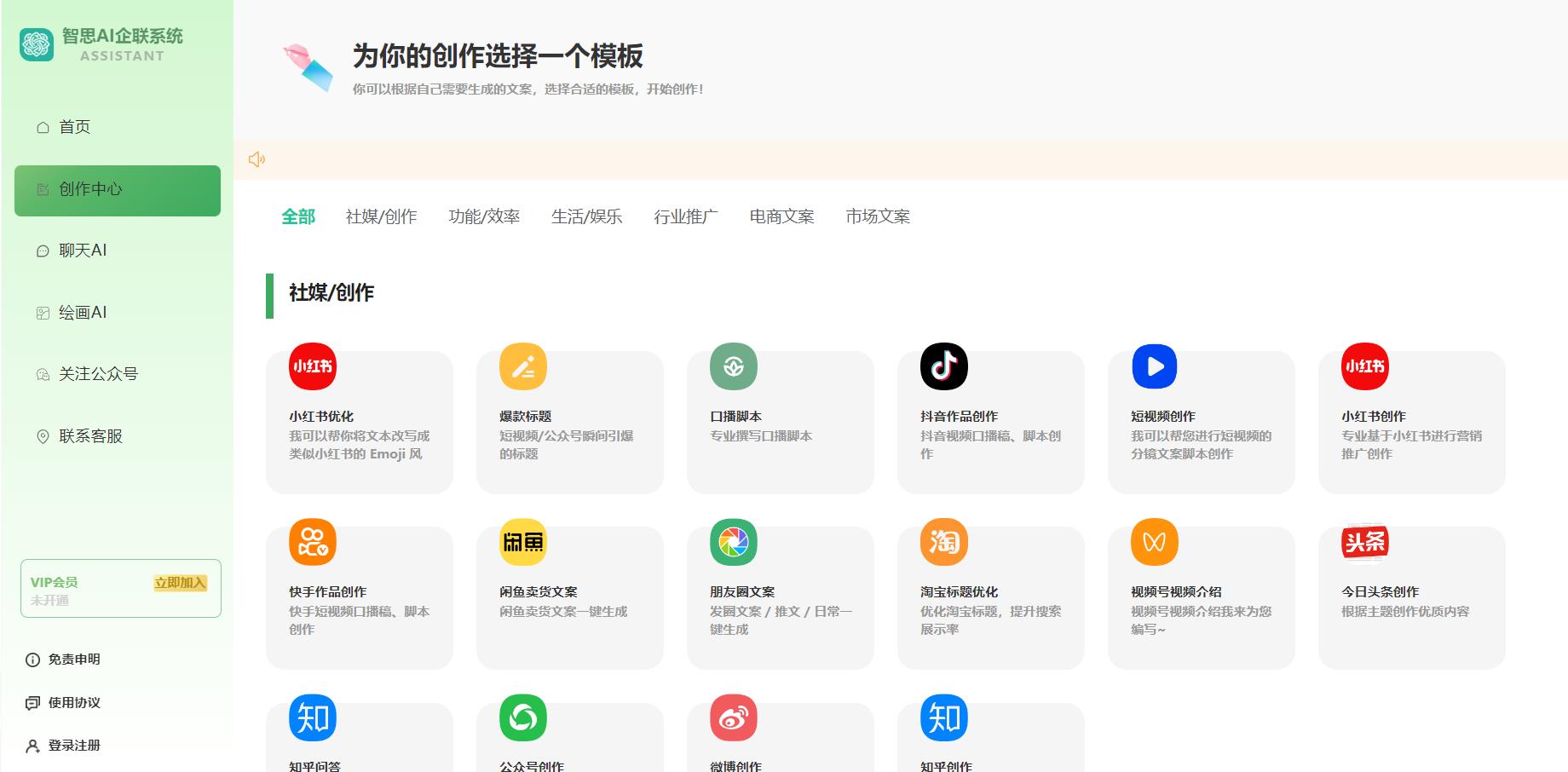This screenshot has height=772, width=1568.
Task: Click the 今日头条创作 card title
Action: pyautogui.click(x=1381, y=592)
